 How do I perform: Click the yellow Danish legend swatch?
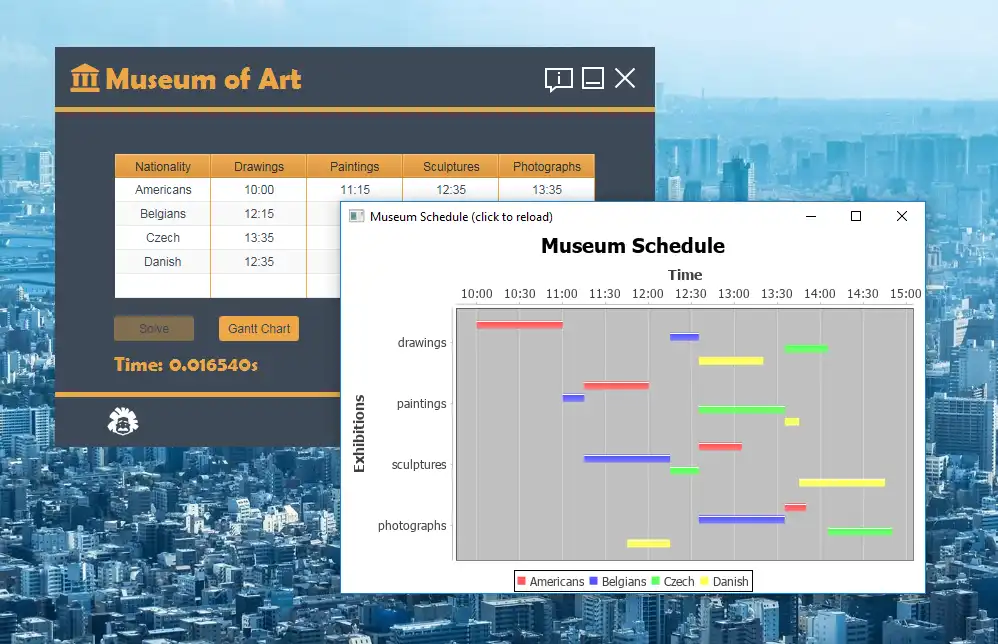tap(705, 581)
